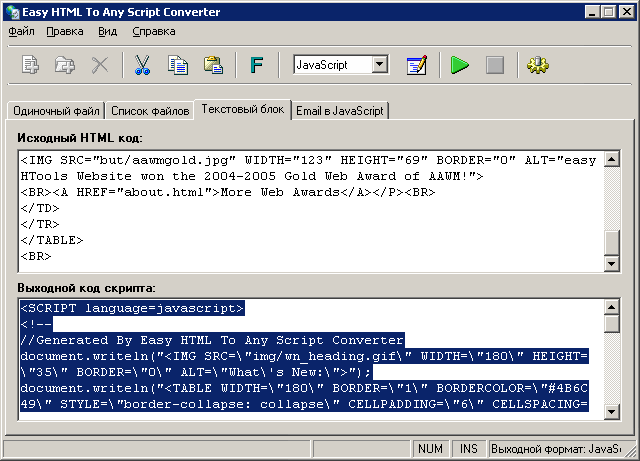Switch to the Одиночный файл tab
Image resolution: width=640 pixels, height=461 pixels.
coord(56,111)
